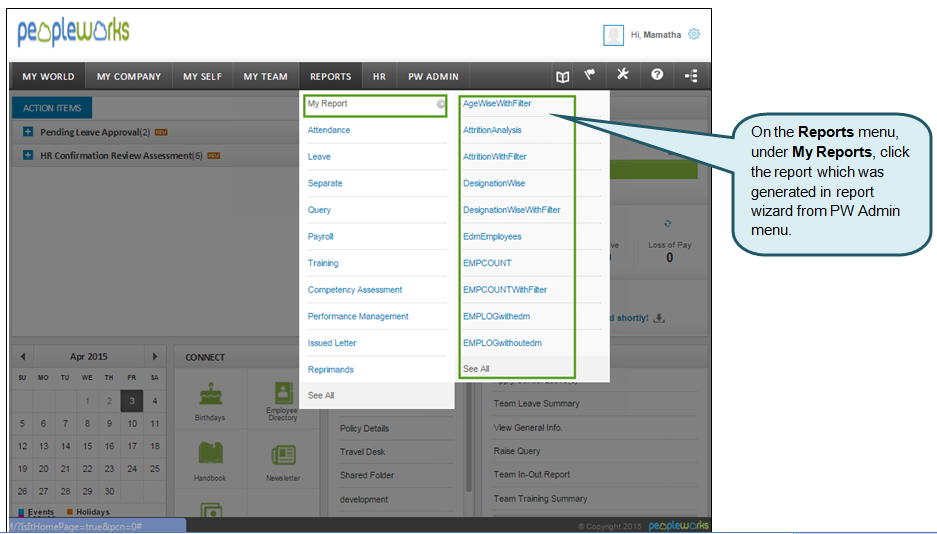Click the Handbook icon in Connect
937x534 pixels.
pyautogui.click(x=210, y=455)
